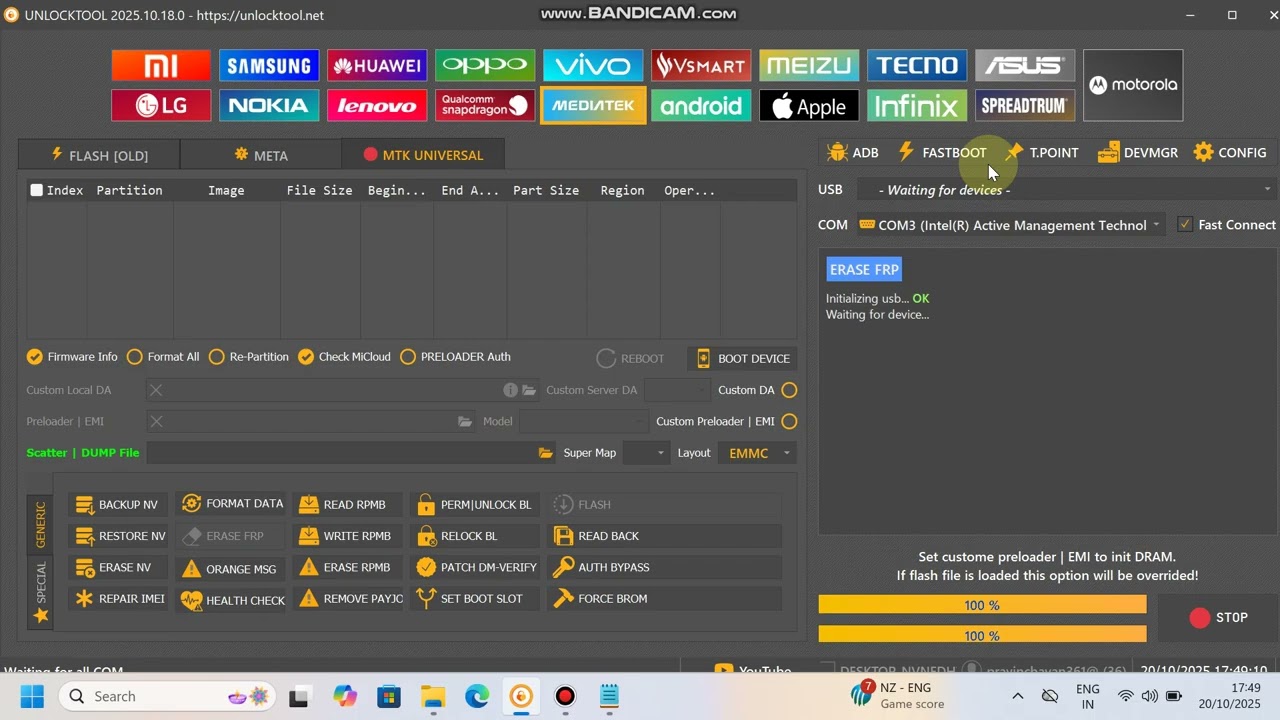The image size is (1280, 720).
Task: Enable the PRELOADER Auth option
Action: click(455, 357)
